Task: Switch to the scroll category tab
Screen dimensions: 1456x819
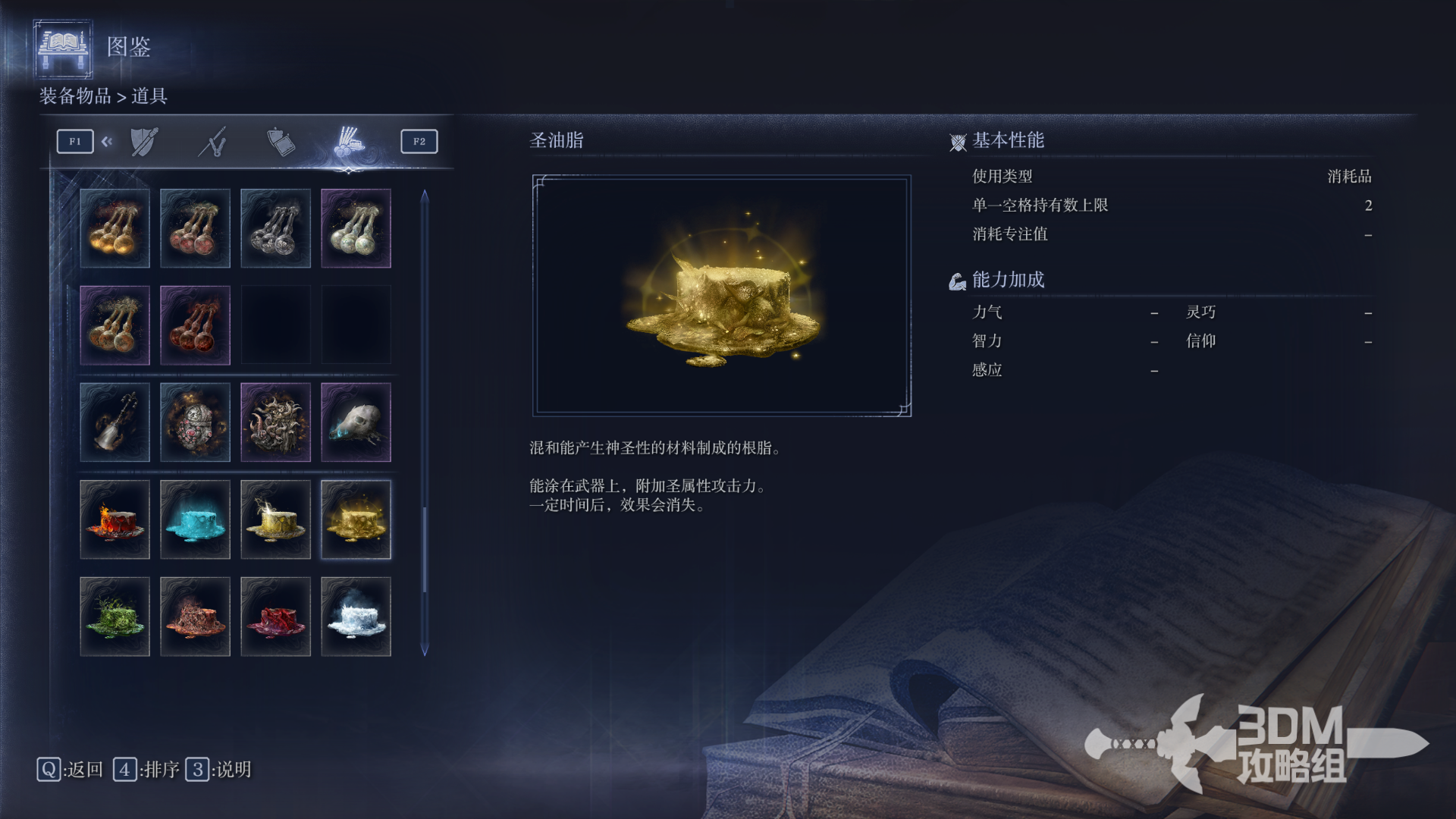Action: click(281, 142)
